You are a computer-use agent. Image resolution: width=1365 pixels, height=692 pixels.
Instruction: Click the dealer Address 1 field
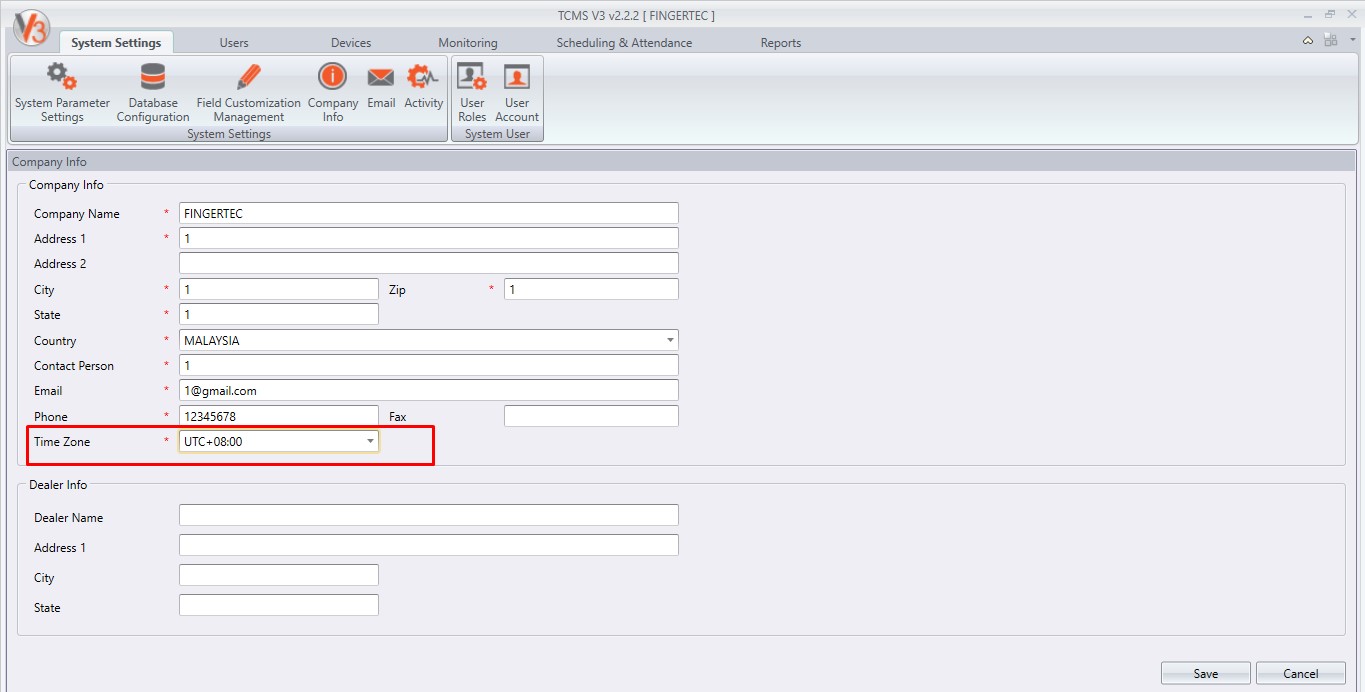coord(429,545)
